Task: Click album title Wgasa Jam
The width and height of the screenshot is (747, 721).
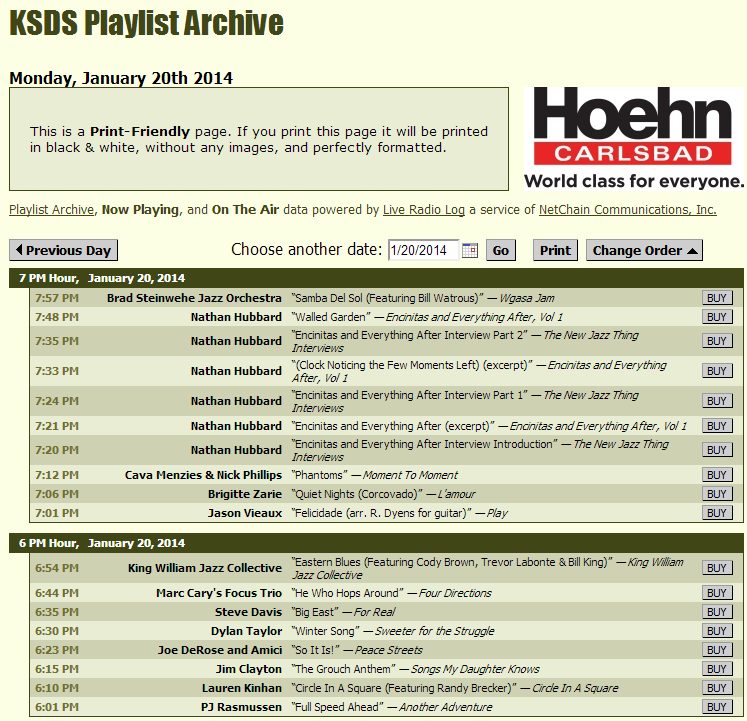Action: (x=527, y=298)
